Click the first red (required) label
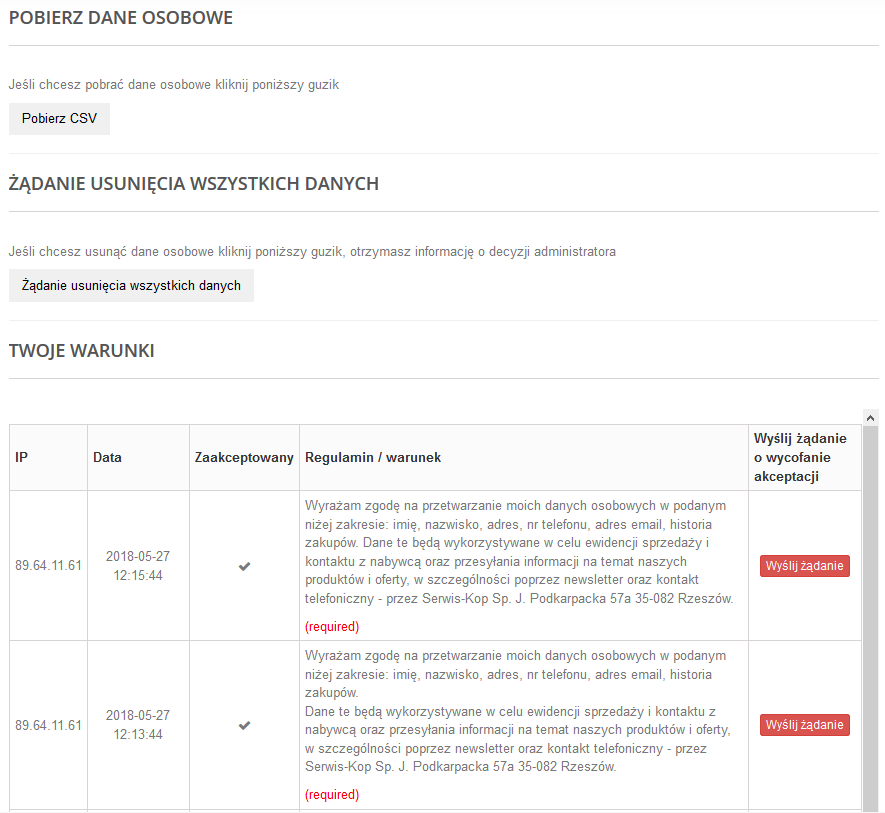The image size is (885, 813). (332, 627)
